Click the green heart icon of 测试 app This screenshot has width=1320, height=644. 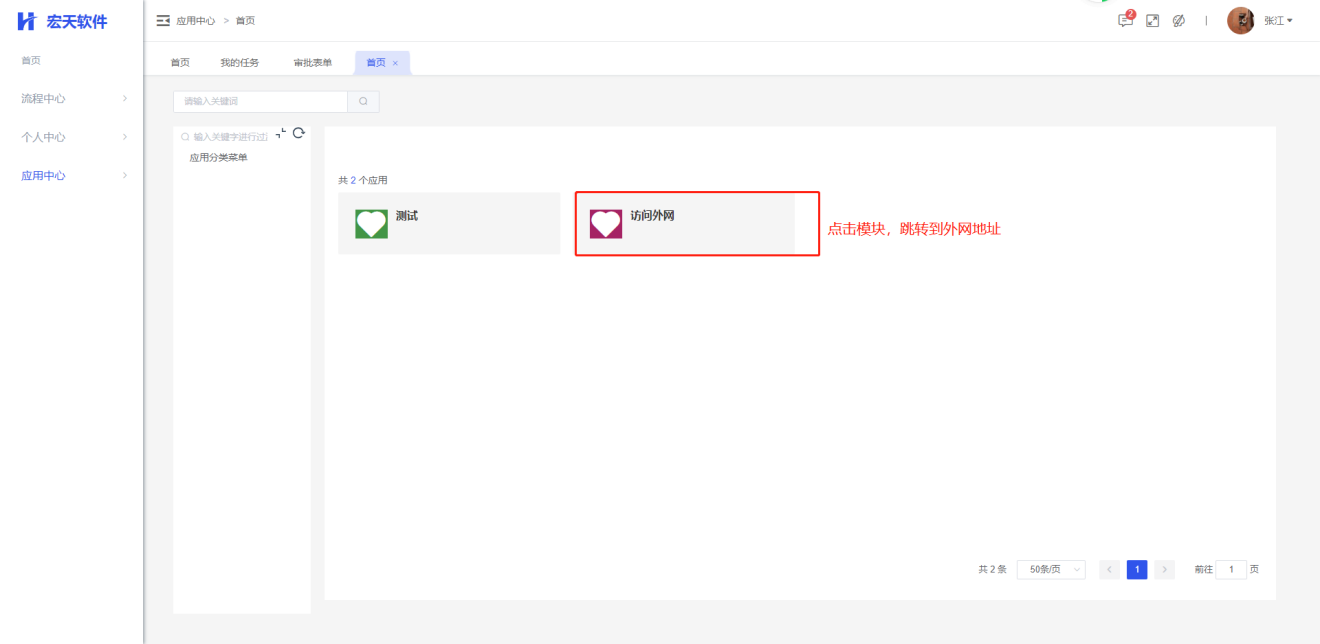point(371,223)
